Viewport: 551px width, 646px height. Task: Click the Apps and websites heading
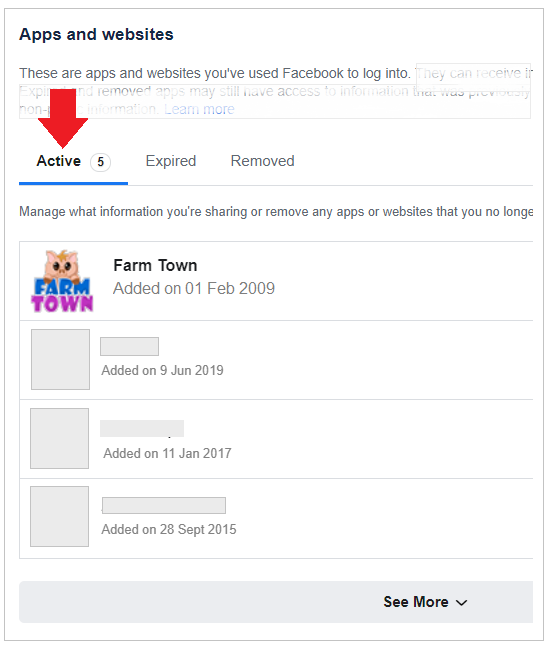pos(96,34)
